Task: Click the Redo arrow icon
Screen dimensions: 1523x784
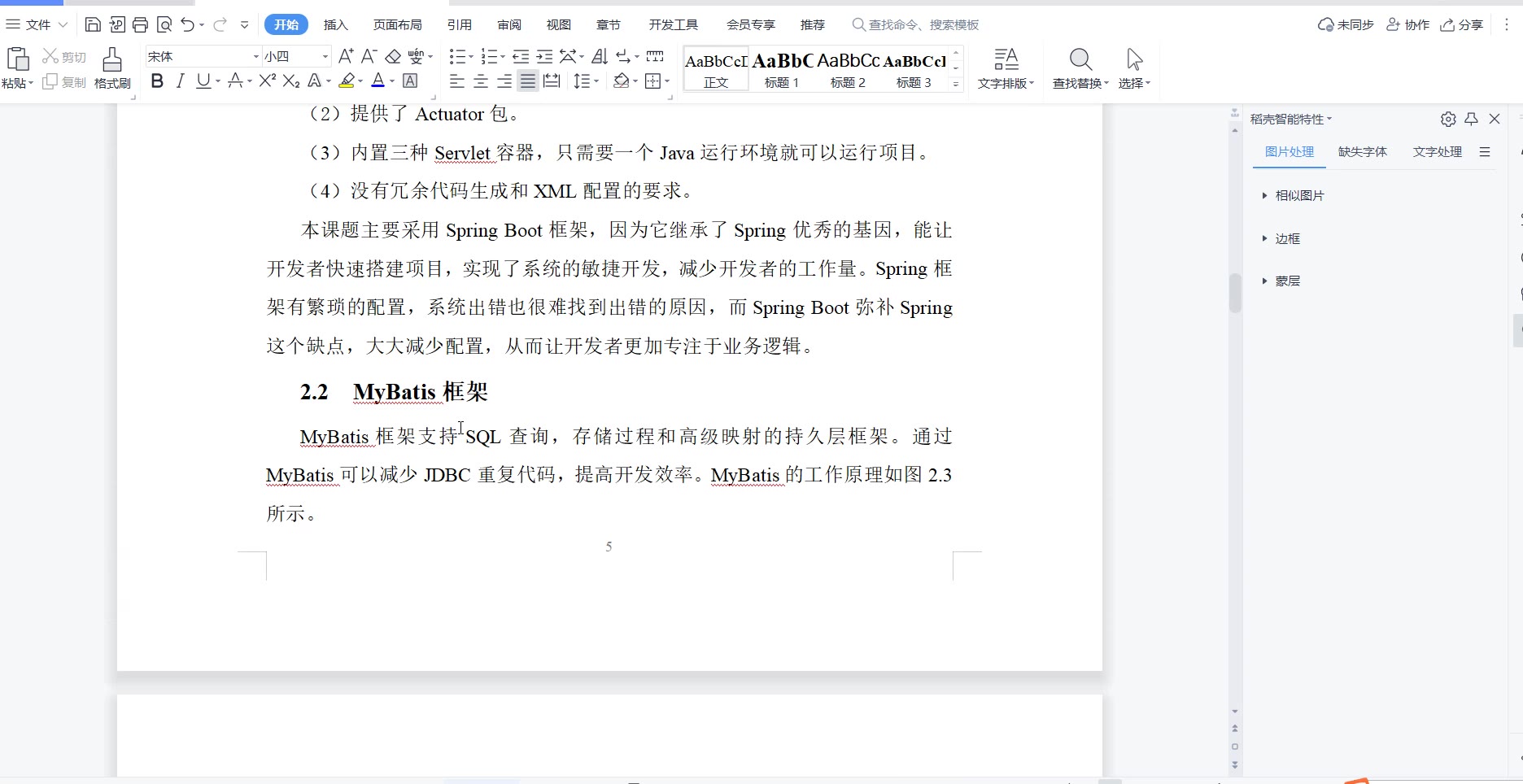Action: (x=220, y=24)
